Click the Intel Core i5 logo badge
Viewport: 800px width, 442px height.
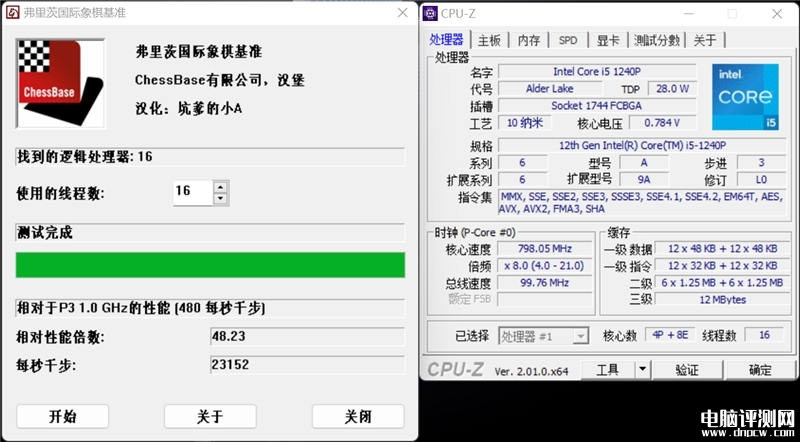pos(745,97)
